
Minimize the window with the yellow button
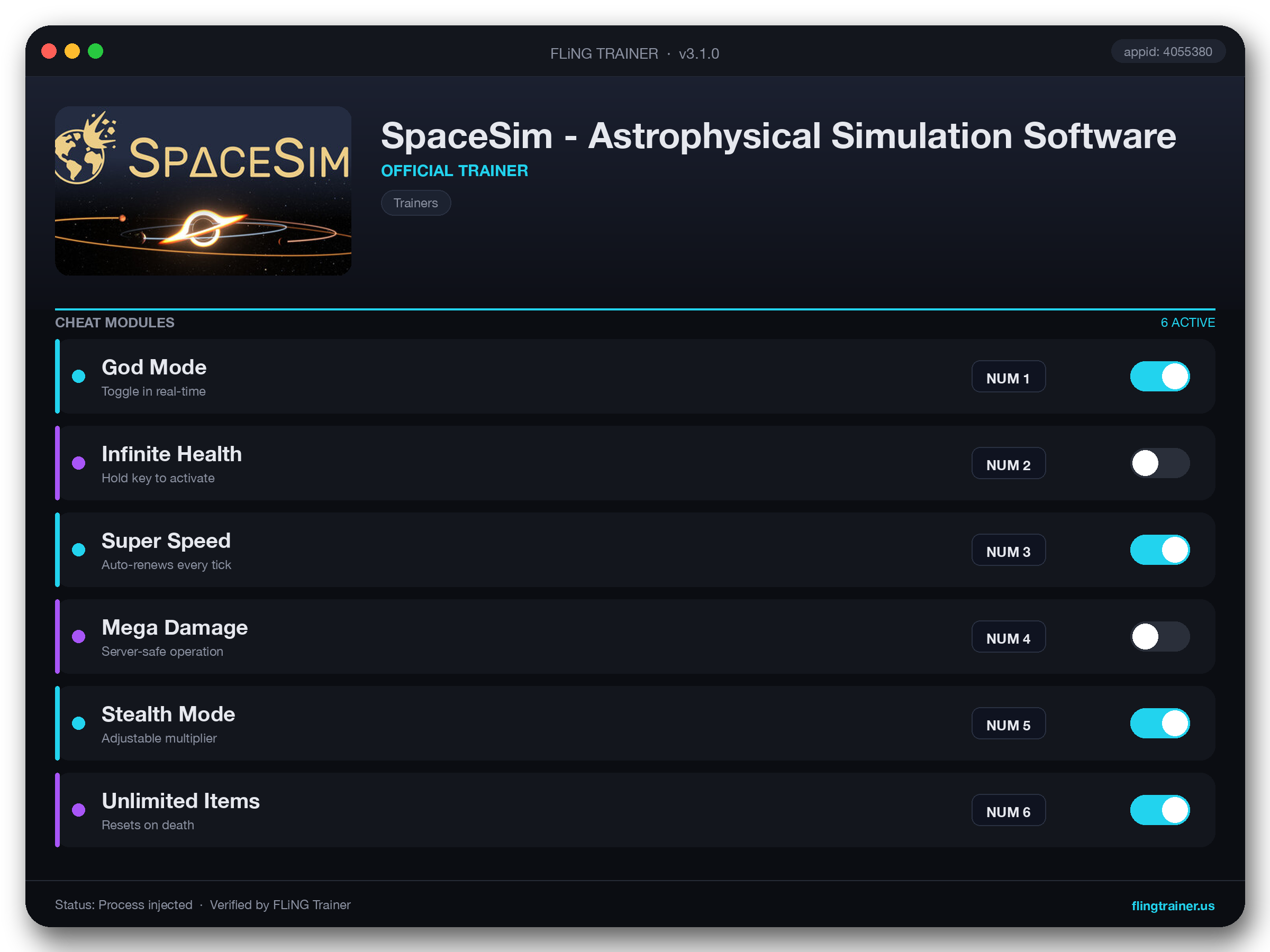(72, 52)
